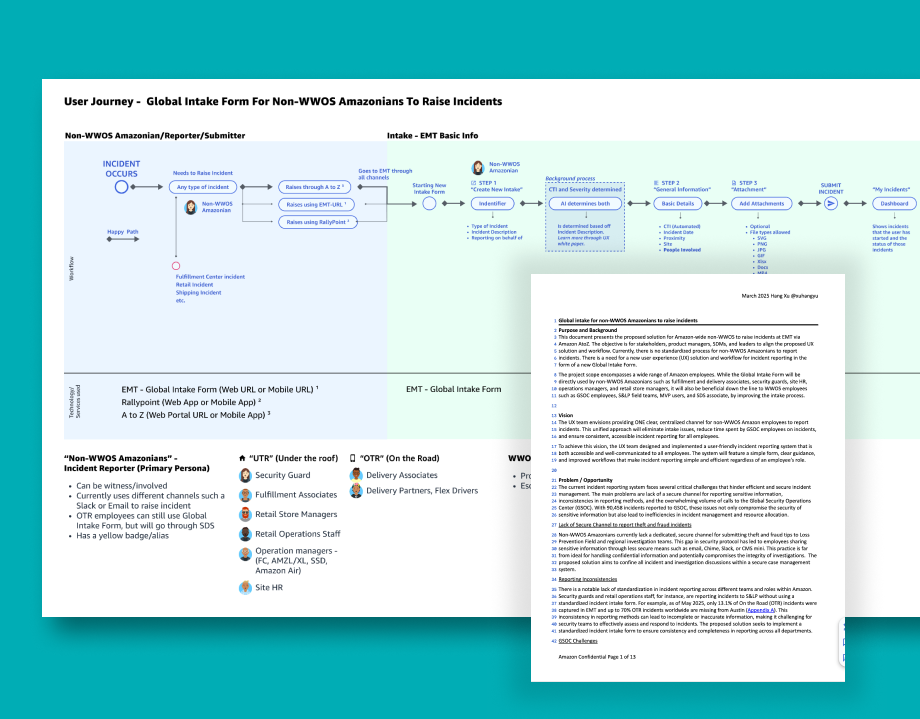Select the Any type of incident node

[203, 187]
